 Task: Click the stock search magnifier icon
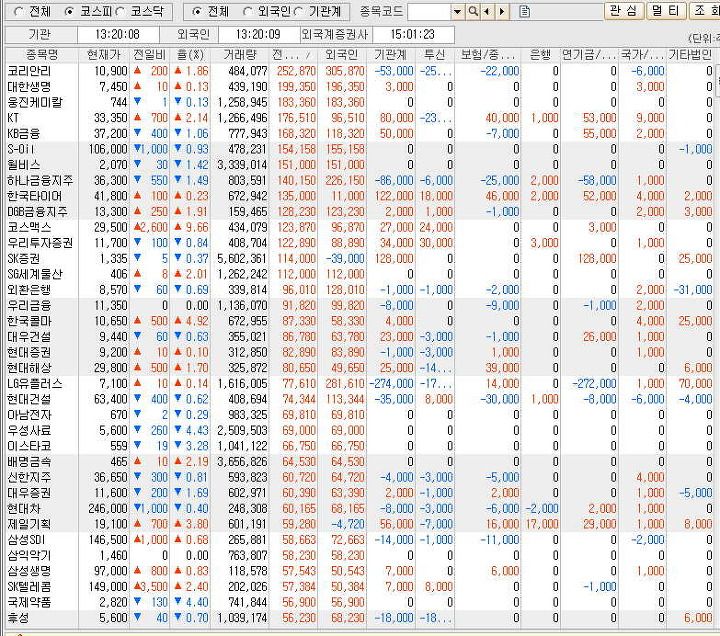(472, 12)
